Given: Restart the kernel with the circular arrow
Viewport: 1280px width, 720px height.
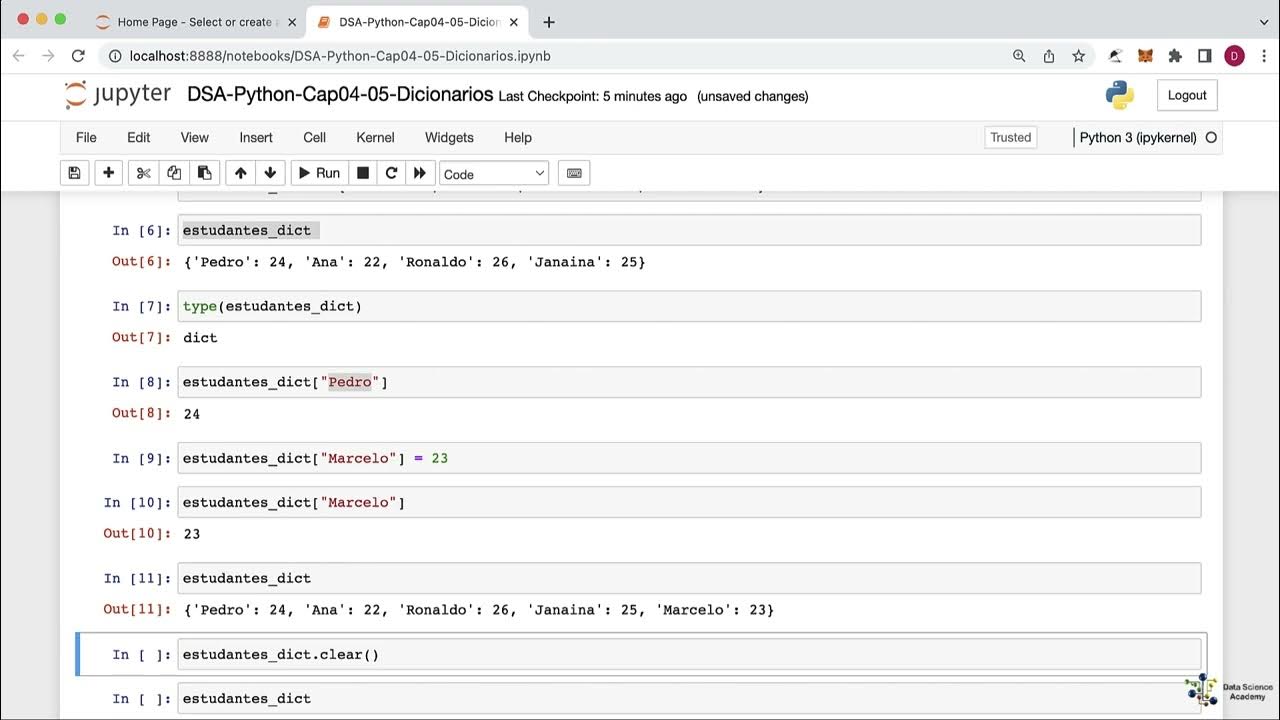Looking at the screenshot, I should 392,173.
